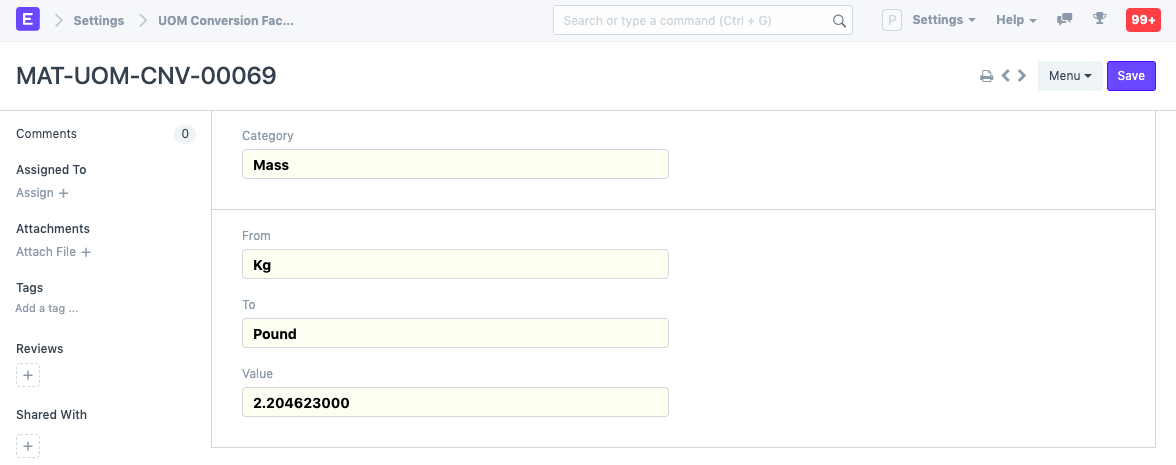
Task: Add a review with plus box
Action: tap(28, 375)
